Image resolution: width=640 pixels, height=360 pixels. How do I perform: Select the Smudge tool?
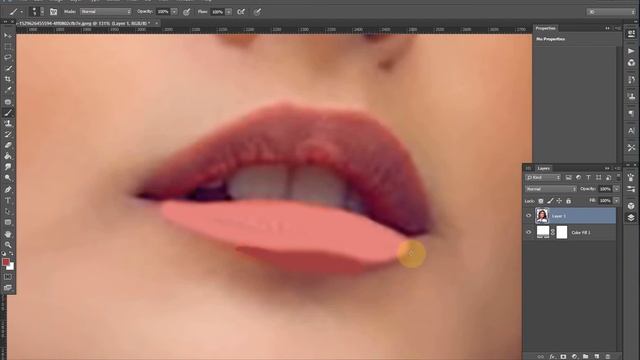(x=8, y=167)
